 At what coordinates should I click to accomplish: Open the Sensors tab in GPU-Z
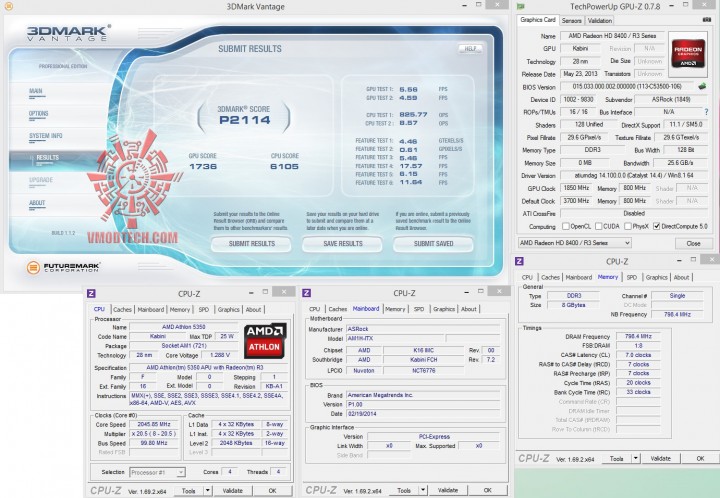point(572,21)
